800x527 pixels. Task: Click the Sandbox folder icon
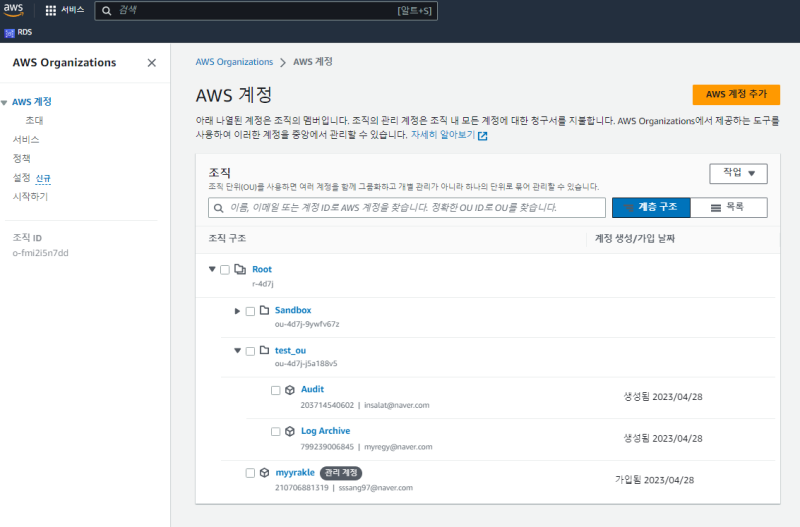[x=265, y=311]
